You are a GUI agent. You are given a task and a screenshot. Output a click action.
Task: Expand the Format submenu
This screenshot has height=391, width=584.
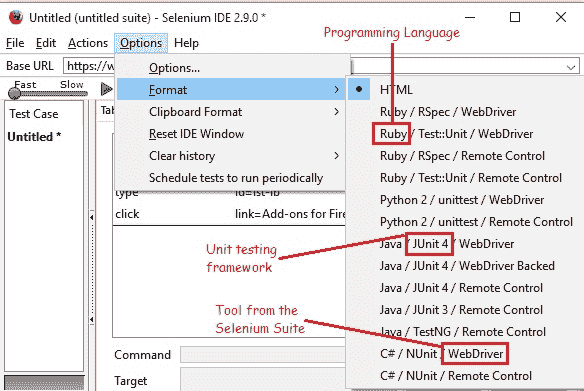pyautogui.click(x=231, y=89)
